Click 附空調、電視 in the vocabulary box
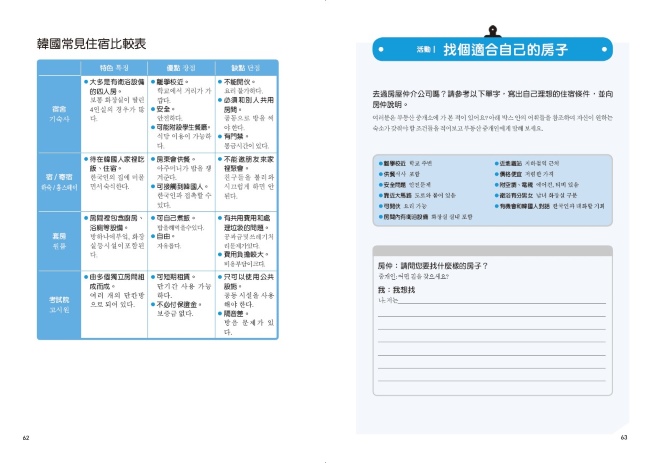 [514, 185]
